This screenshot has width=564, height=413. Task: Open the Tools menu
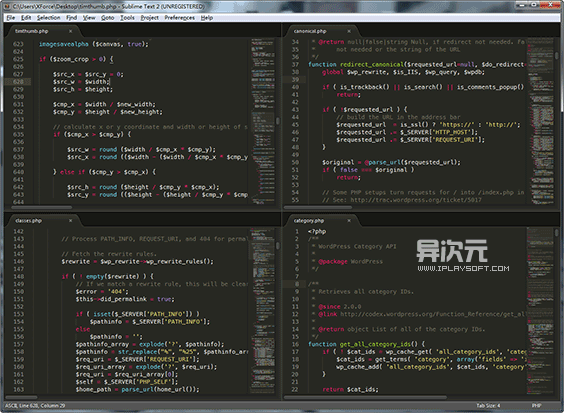pos(127,18)
